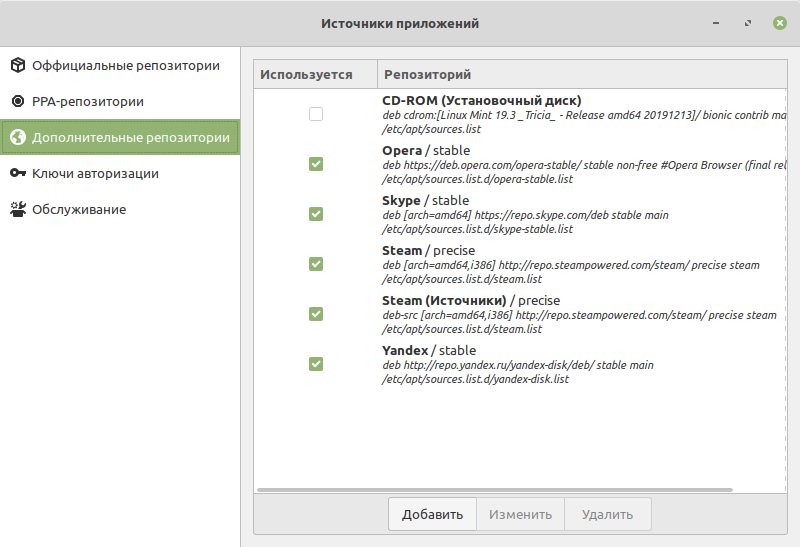The height and width of the screenshot is (547, 800).
Task: Click the path /etc/apt/sources.list.d/opera-stable.list
Action: click(478, 179)
